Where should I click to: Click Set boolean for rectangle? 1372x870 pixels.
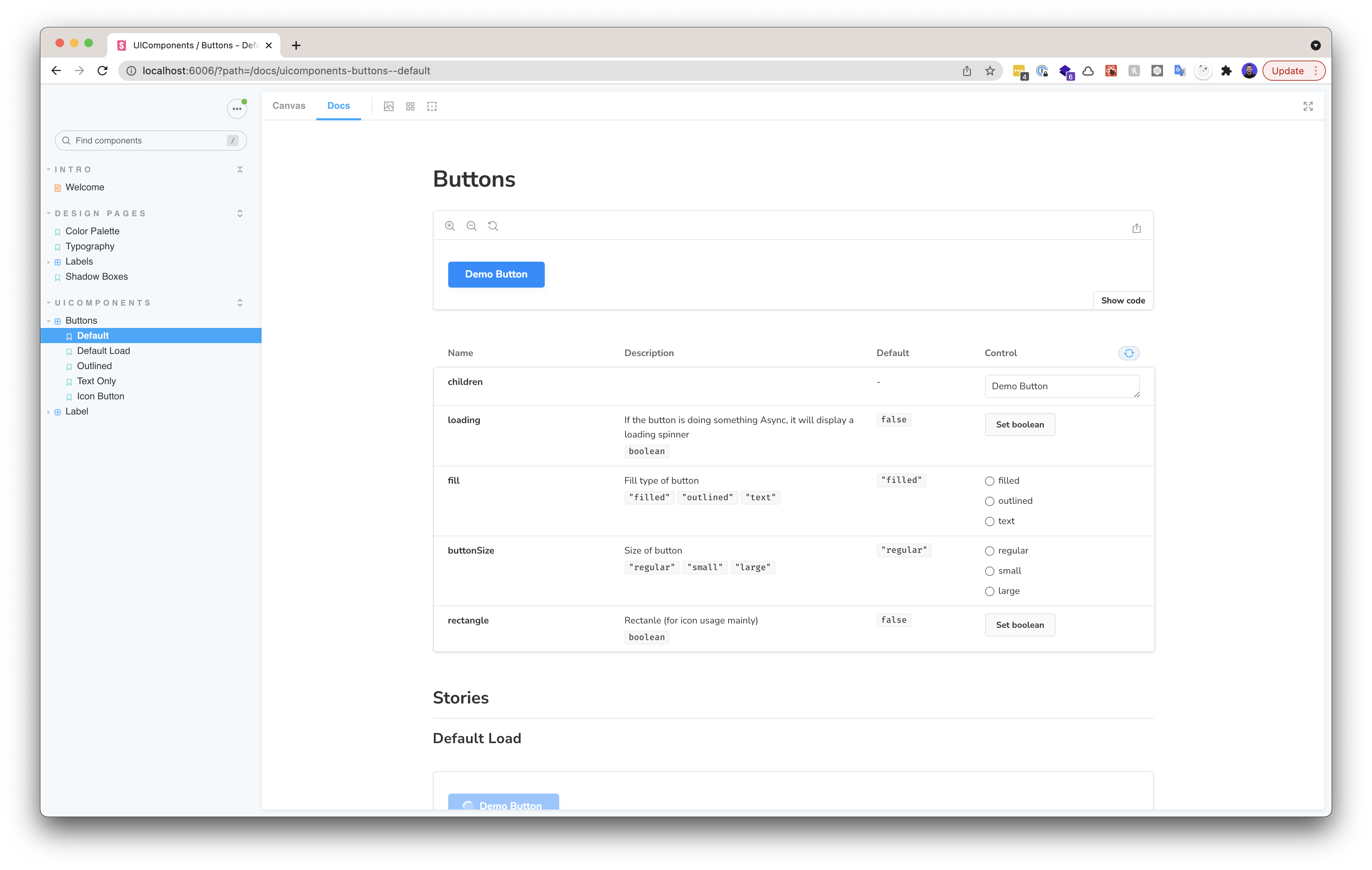(x=1020, y=625)
